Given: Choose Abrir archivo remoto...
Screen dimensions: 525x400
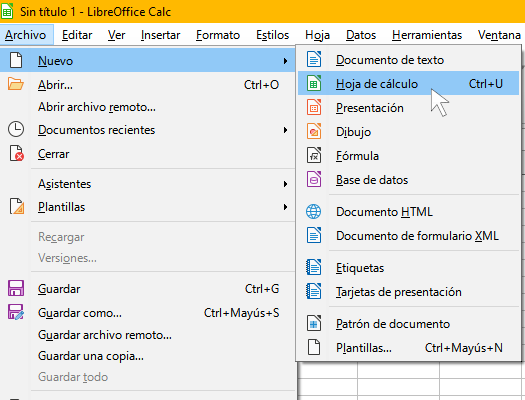Looking at the screenshot, I should click(147, 107).
